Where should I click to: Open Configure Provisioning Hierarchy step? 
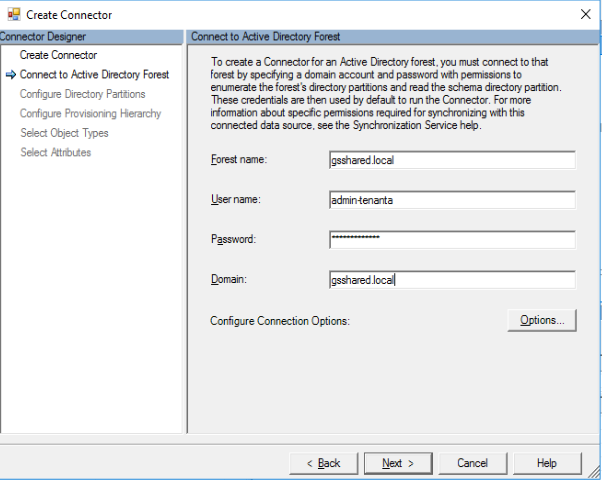point(90,114)
